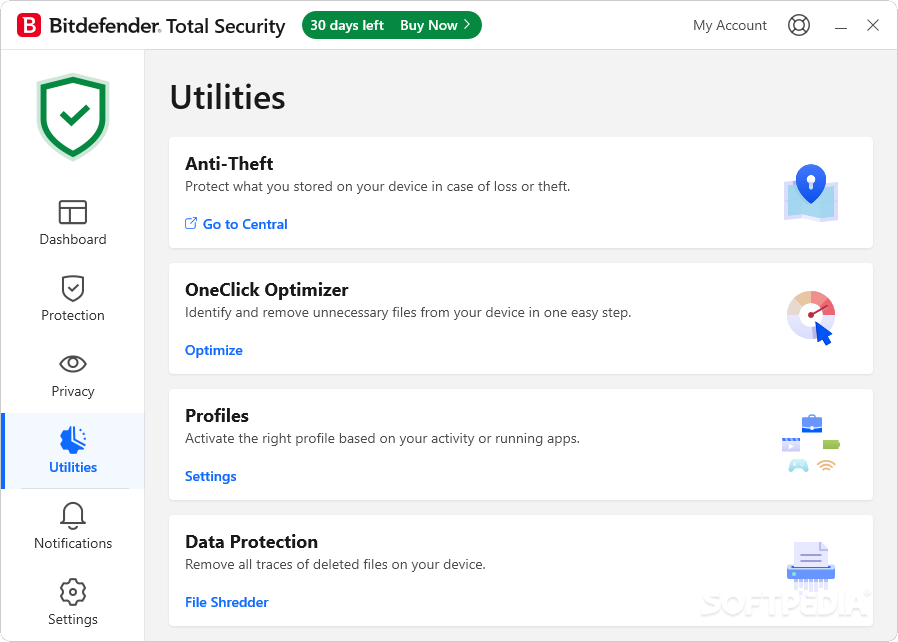Open My Account in the title bar
Viewport: 898px width, 642px height.
730,25
